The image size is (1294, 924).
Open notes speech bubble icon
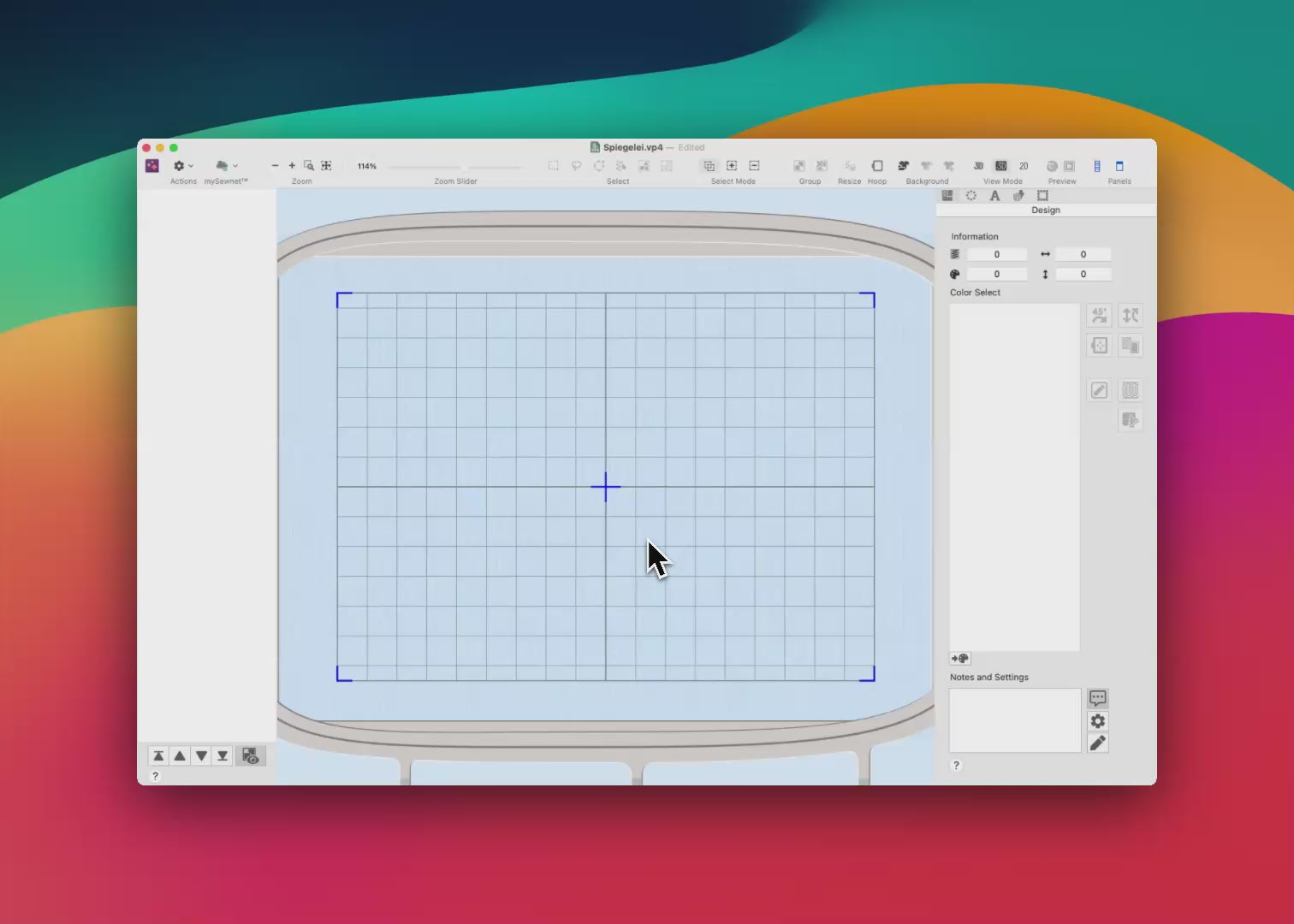coord(1098,698)
